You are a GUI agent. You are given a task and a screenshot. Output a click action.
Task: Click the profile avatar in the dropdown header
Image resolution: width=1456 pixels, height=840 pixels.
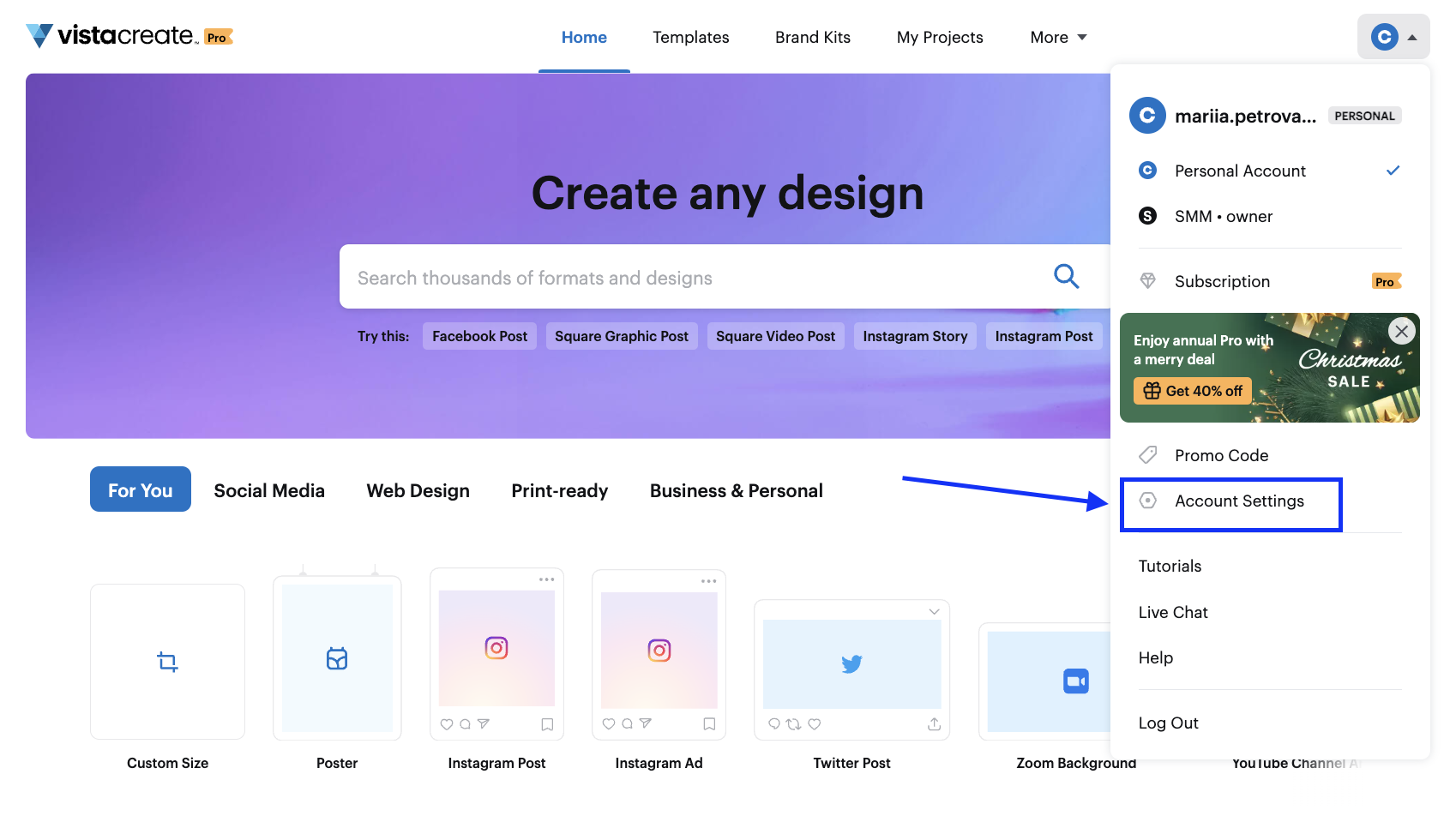click(x=1147, y=115)
